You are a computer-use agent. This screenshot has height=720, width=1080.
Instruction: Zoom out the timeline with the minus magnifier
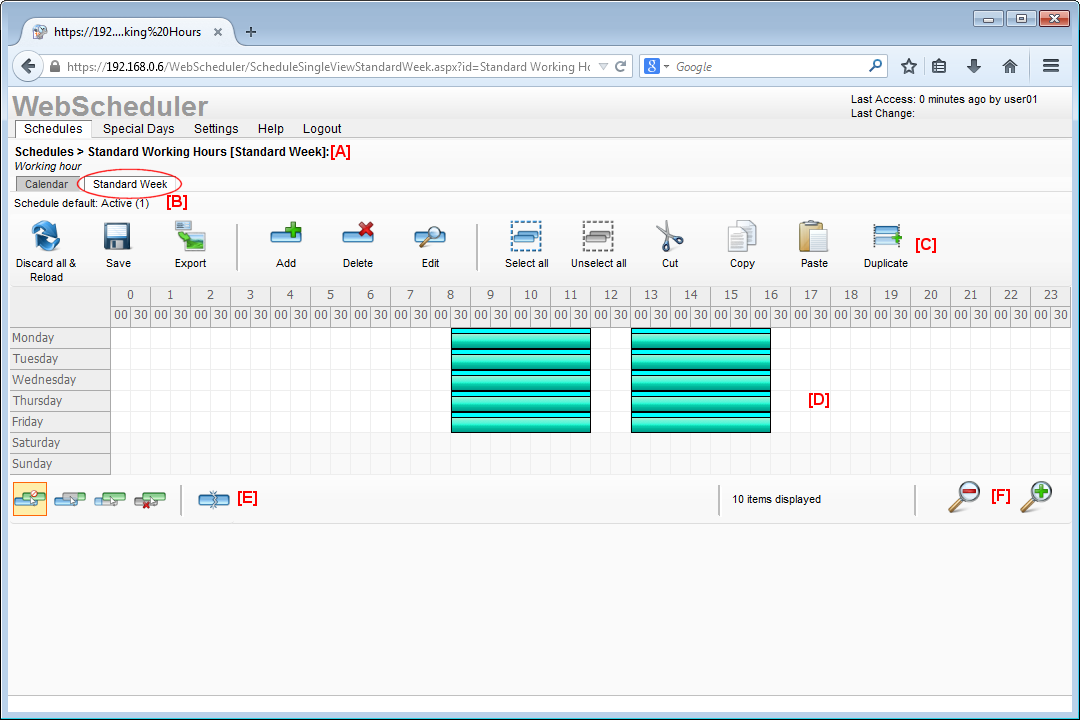click(x=964, y=497)
